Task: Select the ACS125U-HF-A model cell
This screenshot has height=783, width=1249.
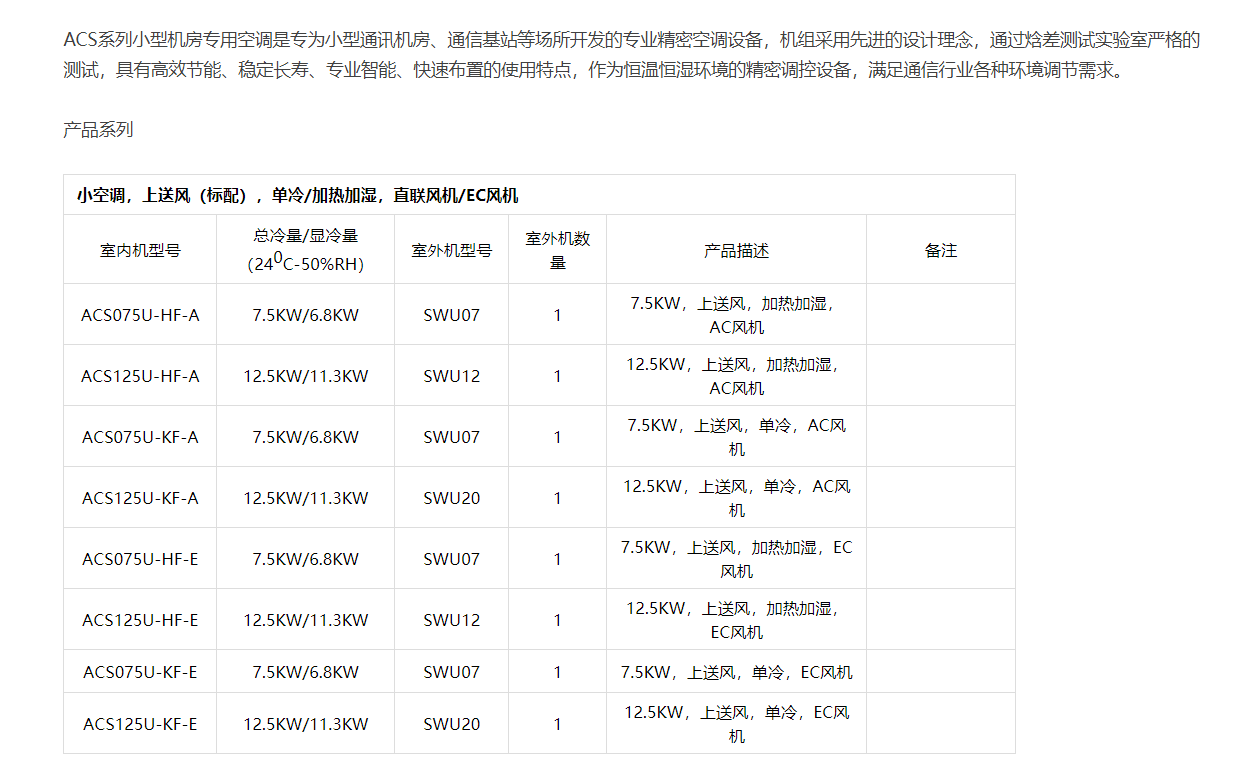Action: (140, 376)
